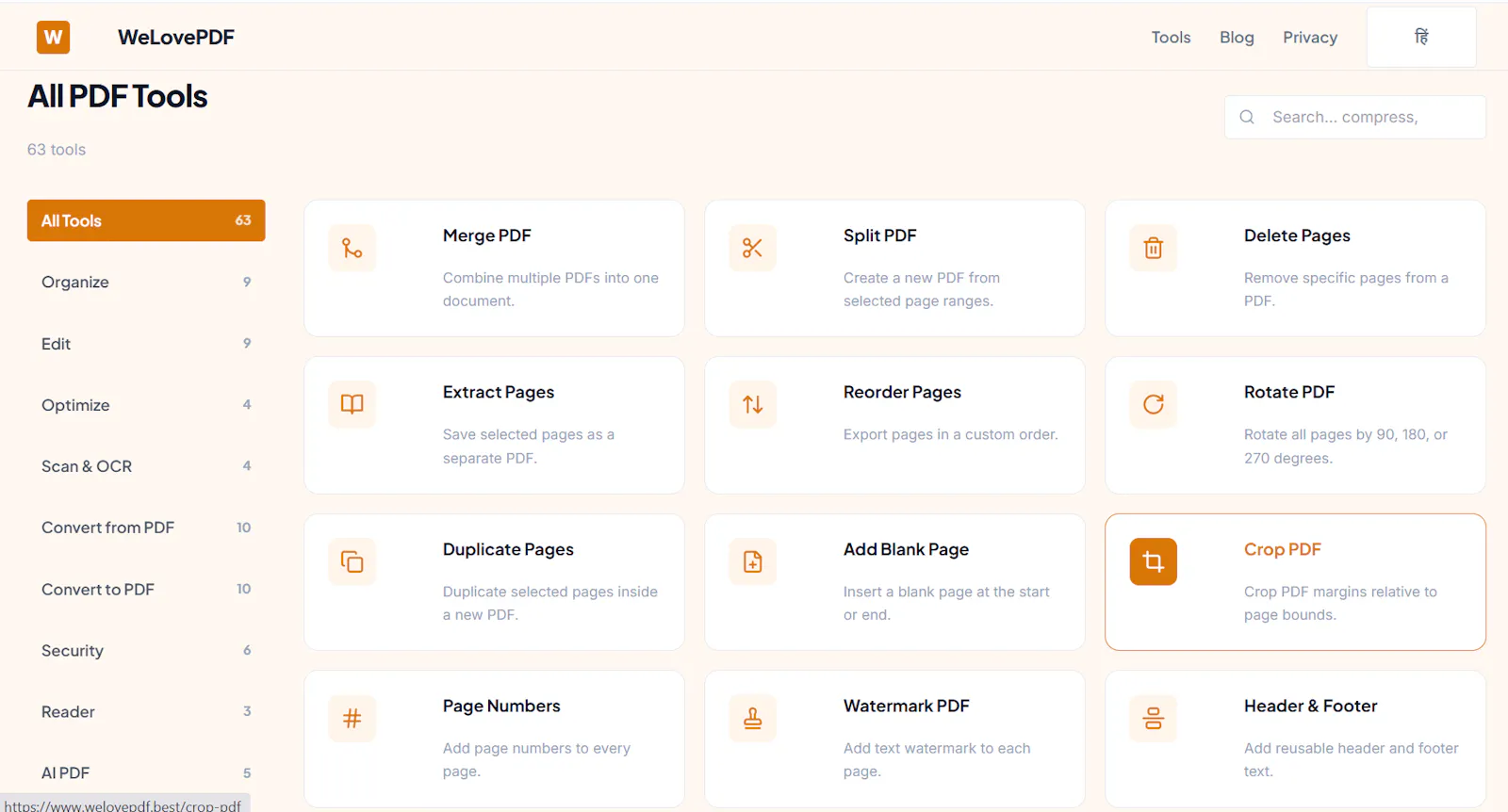
Task: Click the Split PDF scissors icon
Action: pos(752,248)
